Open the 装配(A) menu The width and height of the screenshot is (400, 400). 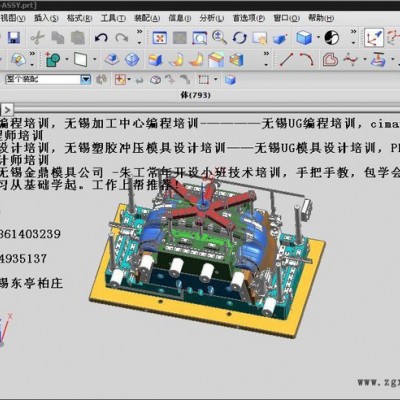(x=147, y=18)
